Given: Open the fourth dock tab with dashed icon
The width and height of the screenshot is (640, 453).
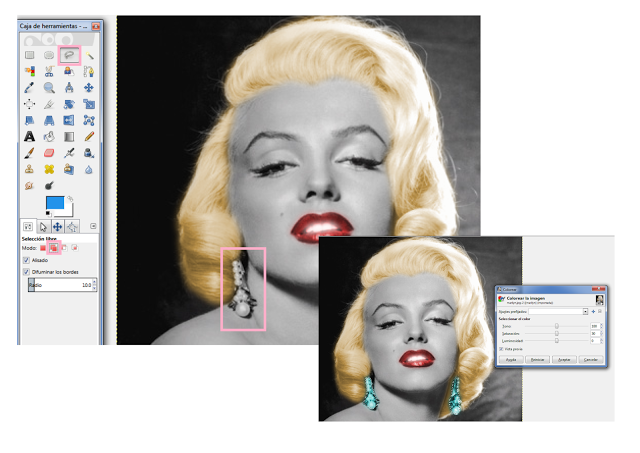Looking at the screenshot, I should pos(72,226).
